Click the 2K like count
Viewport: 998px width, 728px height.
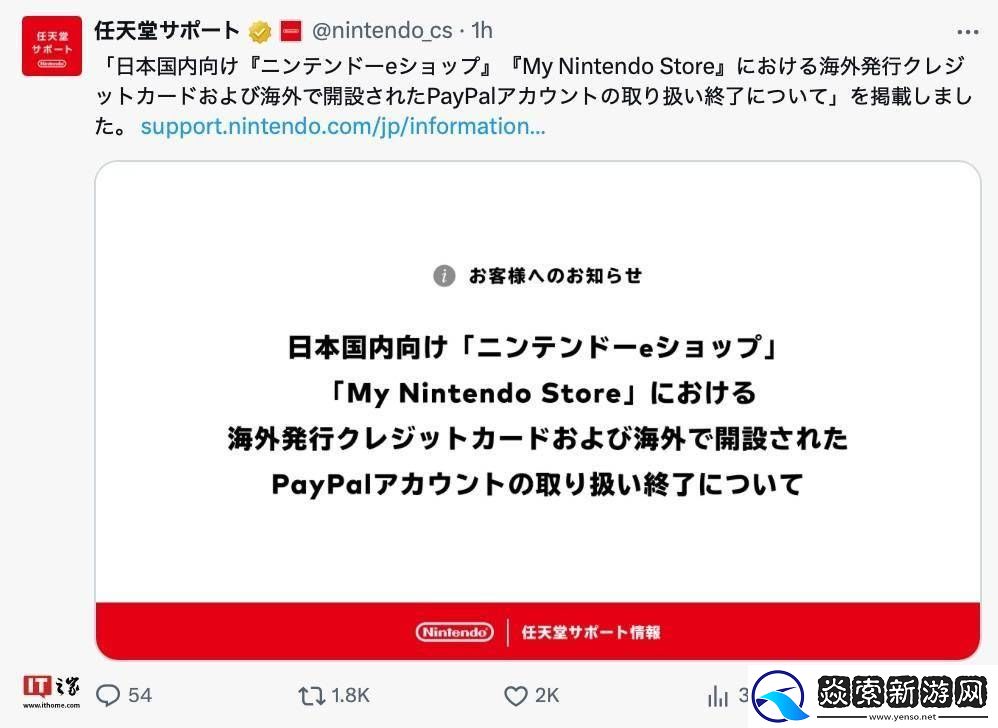545,694
